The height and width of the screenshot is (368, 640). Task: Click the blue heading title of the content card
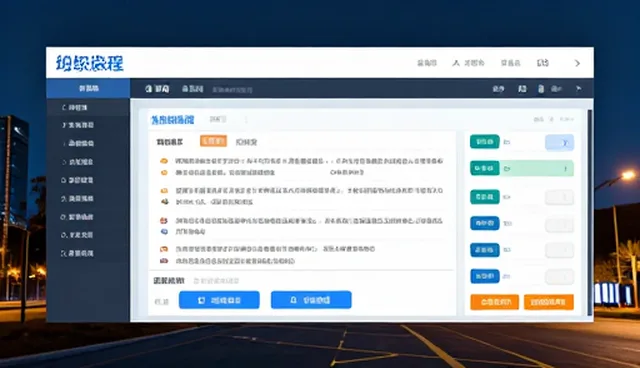coord(172,120)
